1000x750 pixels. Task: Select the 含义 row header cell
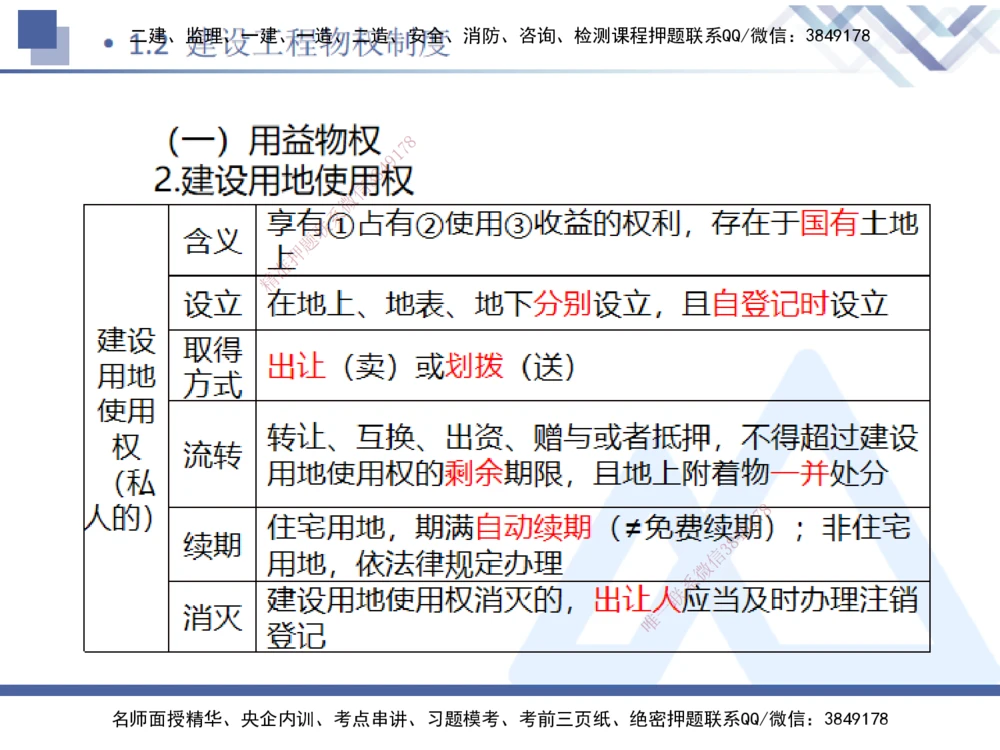point(213,240)
